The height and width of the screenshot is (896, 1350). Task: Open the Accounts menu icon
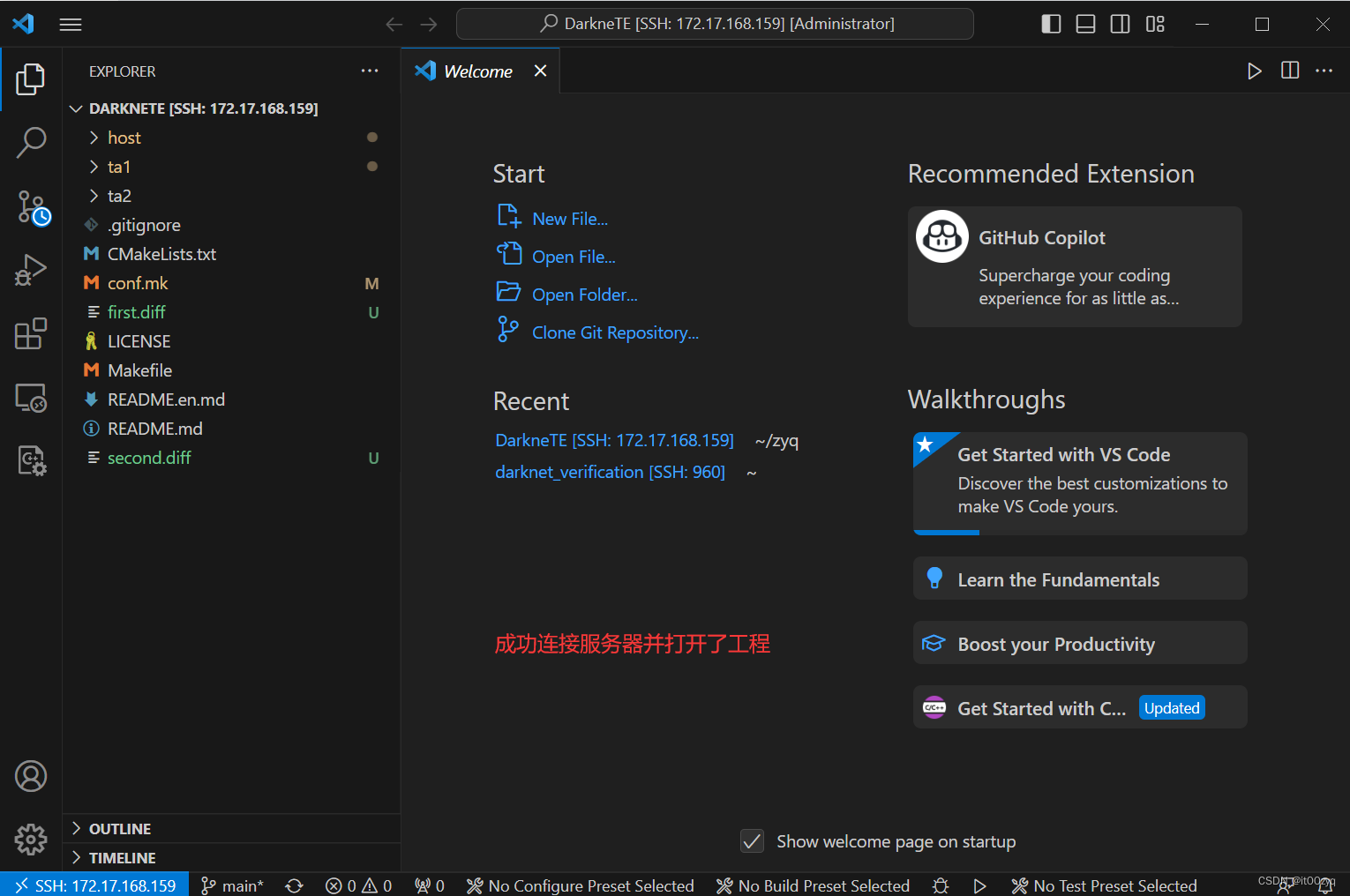tap(31, 776)
